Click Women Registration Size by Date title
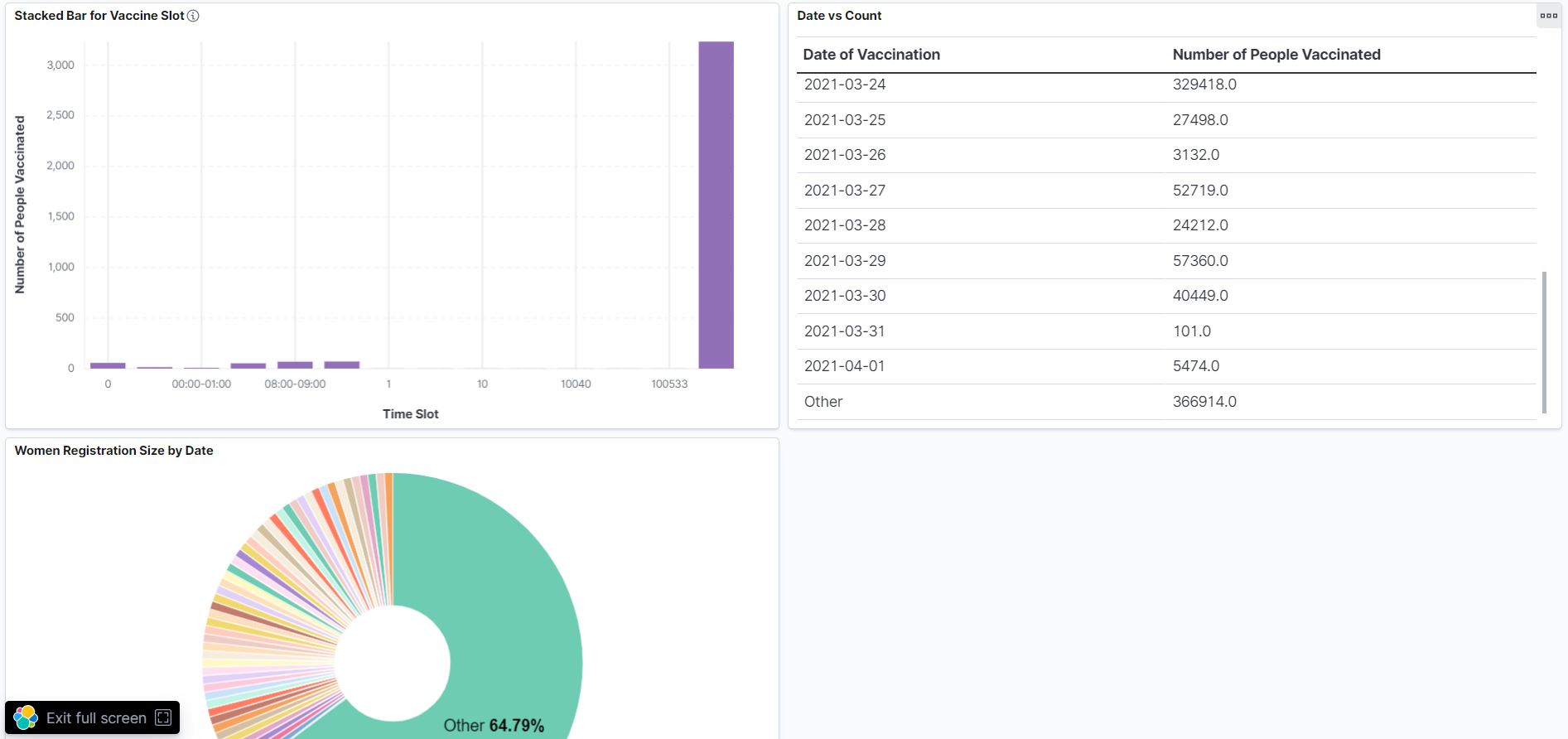Viewport: 1568px width, 739px height. (114, 451)
